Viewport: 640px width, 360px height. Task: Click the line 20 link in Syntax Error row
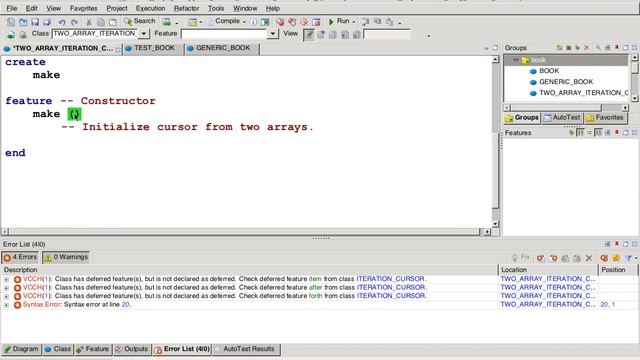click(125, 304)
